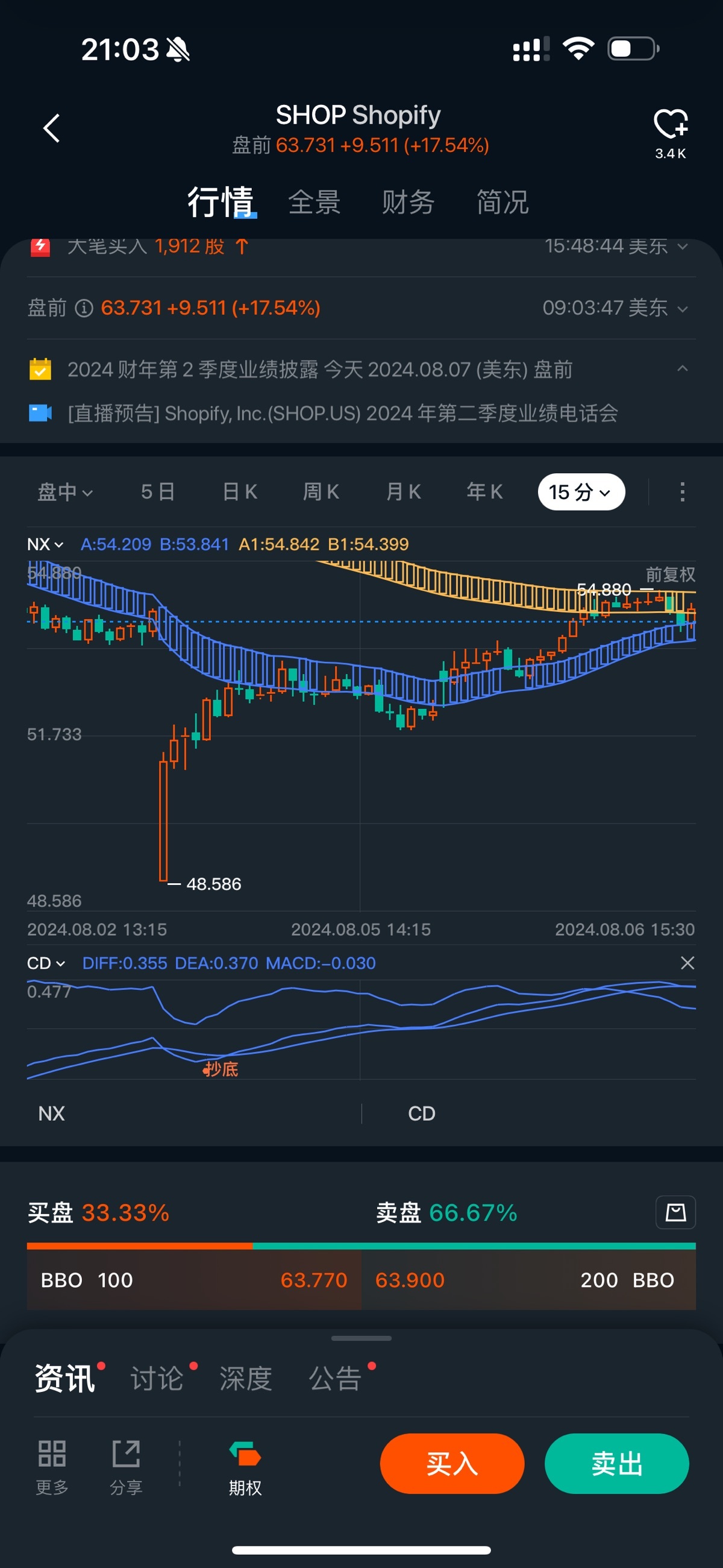Open the 15 分 interval dropdown
The image size is (723, 1568).
[581, 492]
